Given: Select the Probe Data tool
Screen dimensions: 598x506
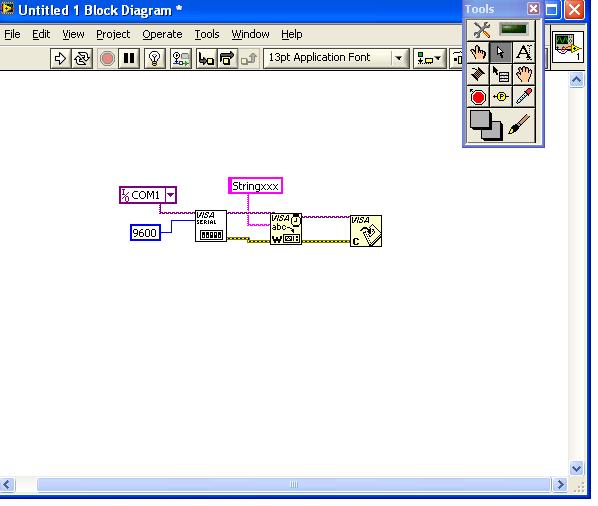Looking at the screenshot, I should [x=501, y=96].
